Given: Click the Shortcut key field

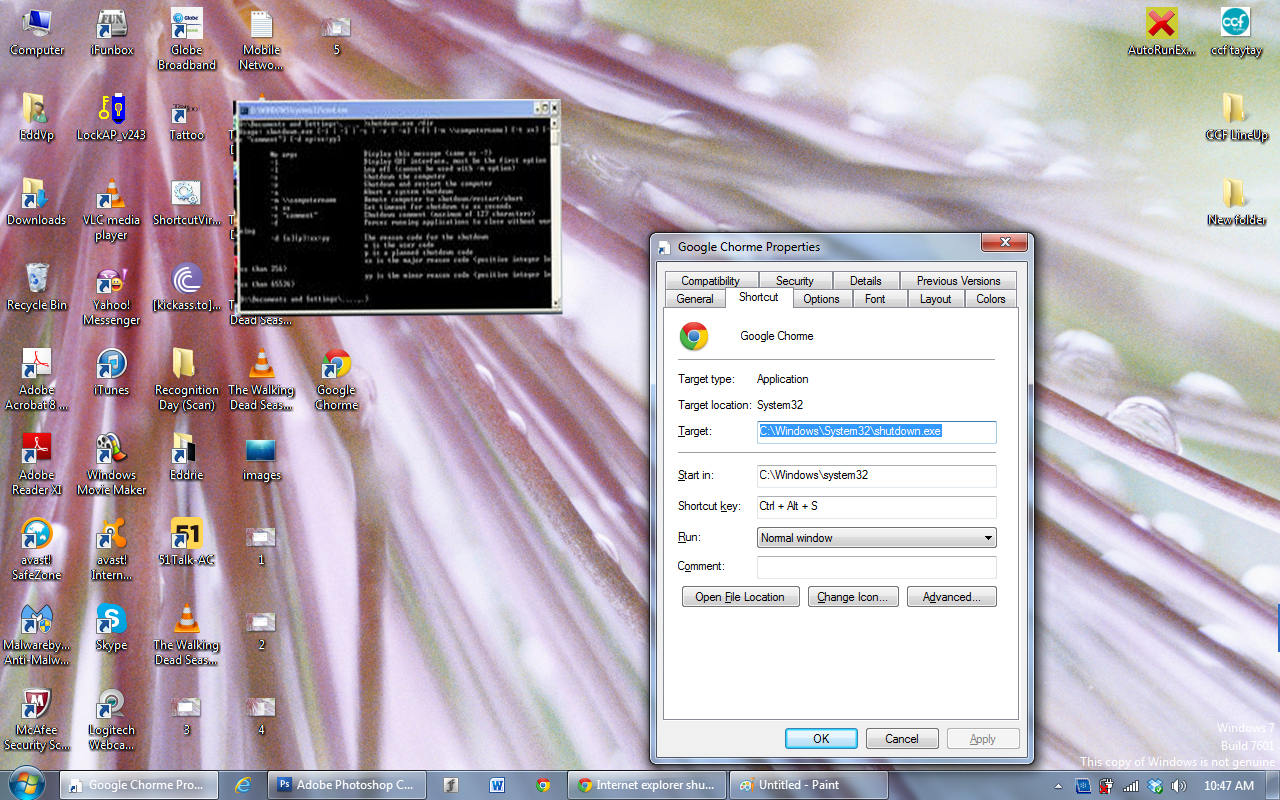Looking at the screenshot, I should pos(877,506).
